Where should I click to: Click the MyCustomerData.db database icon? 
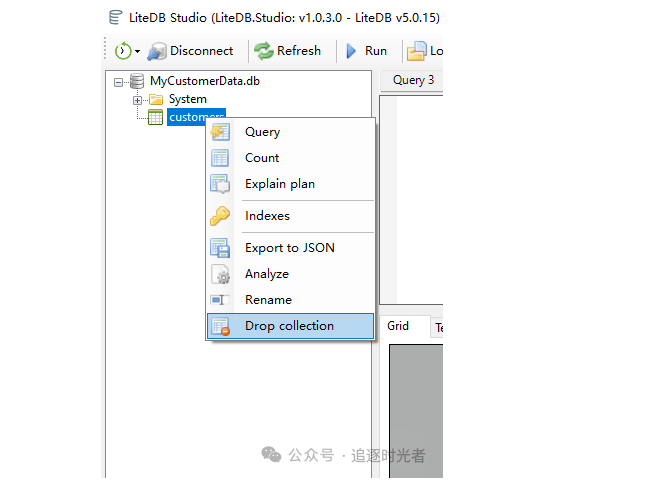tap(137, 81)
